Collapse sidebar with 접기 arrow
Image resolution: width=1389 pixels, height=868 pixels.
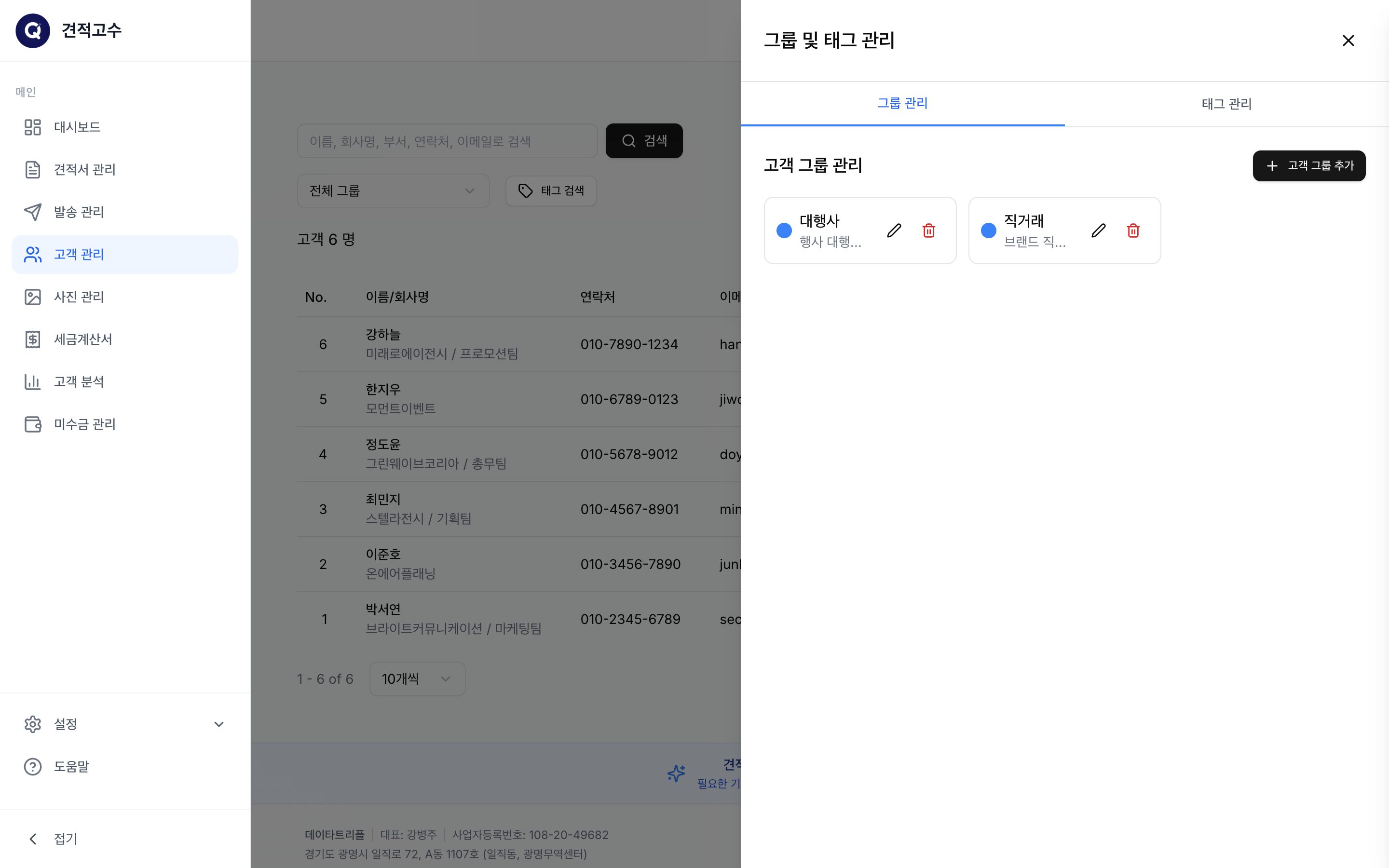[x=33, y=839]
